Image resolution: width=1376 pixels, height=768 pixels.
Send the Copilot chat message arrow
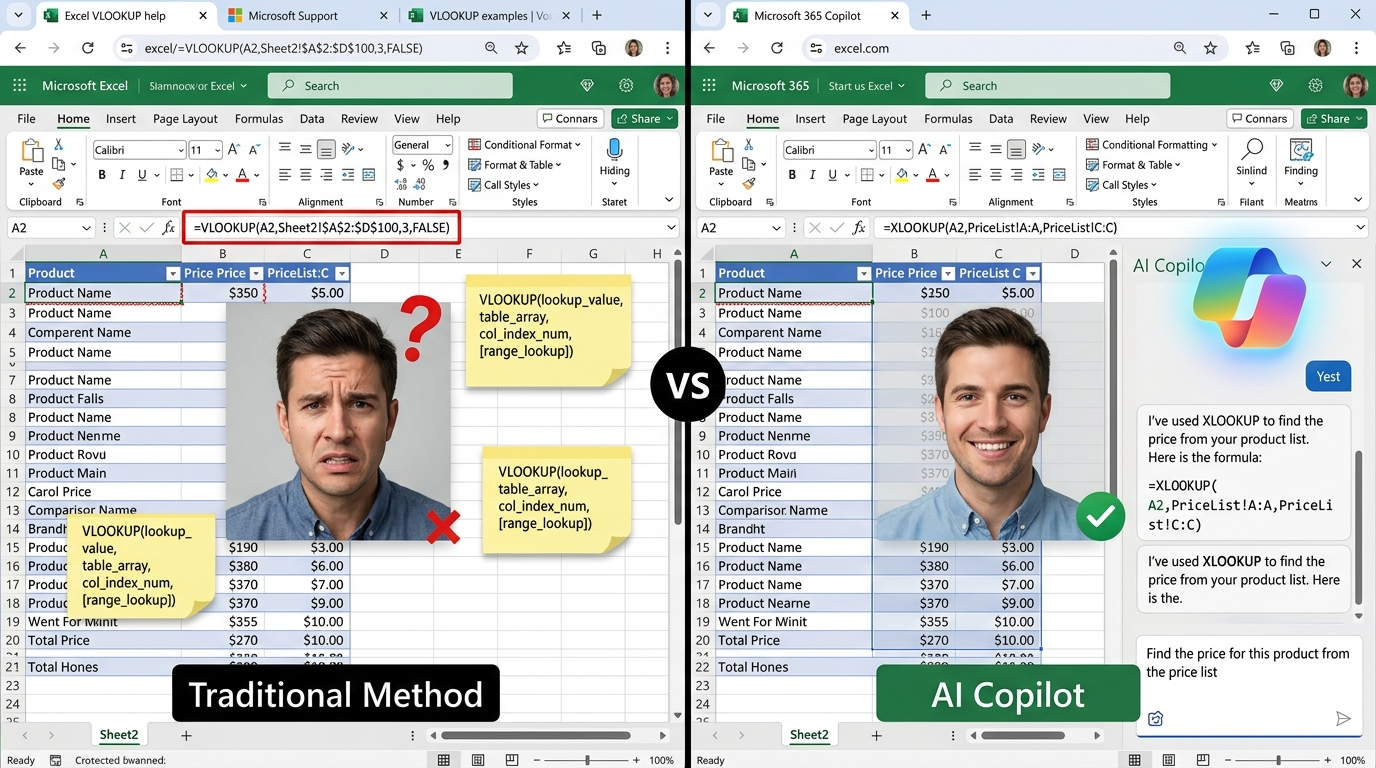click(1343, 718)
